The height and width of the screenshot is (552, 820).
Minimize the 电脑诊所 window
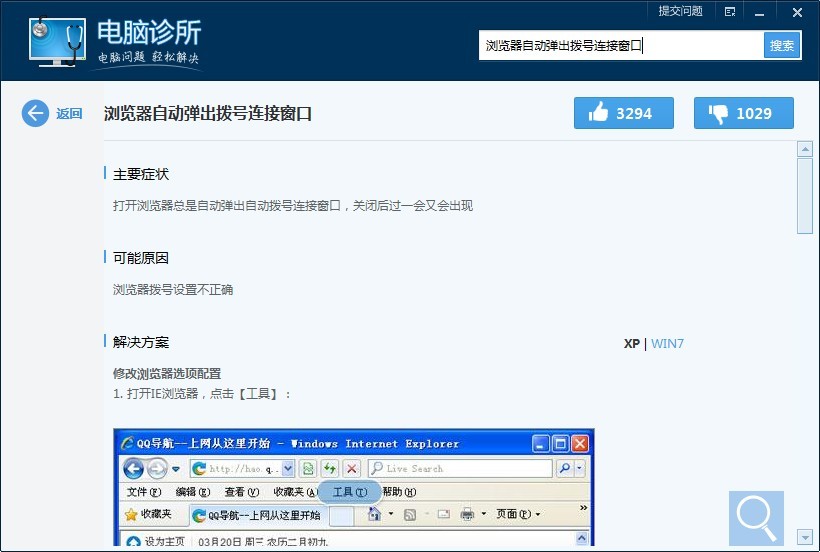(759, 13)
